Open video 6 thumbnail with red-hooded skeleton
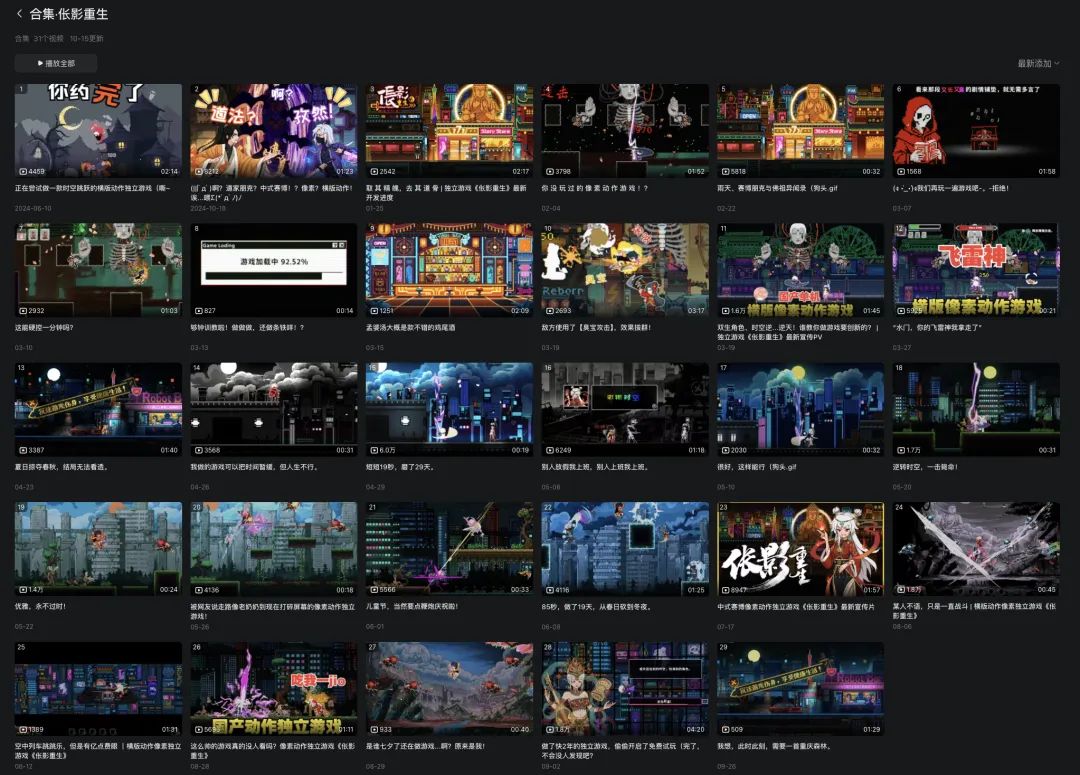1080x775 pixels. point(976,131)
